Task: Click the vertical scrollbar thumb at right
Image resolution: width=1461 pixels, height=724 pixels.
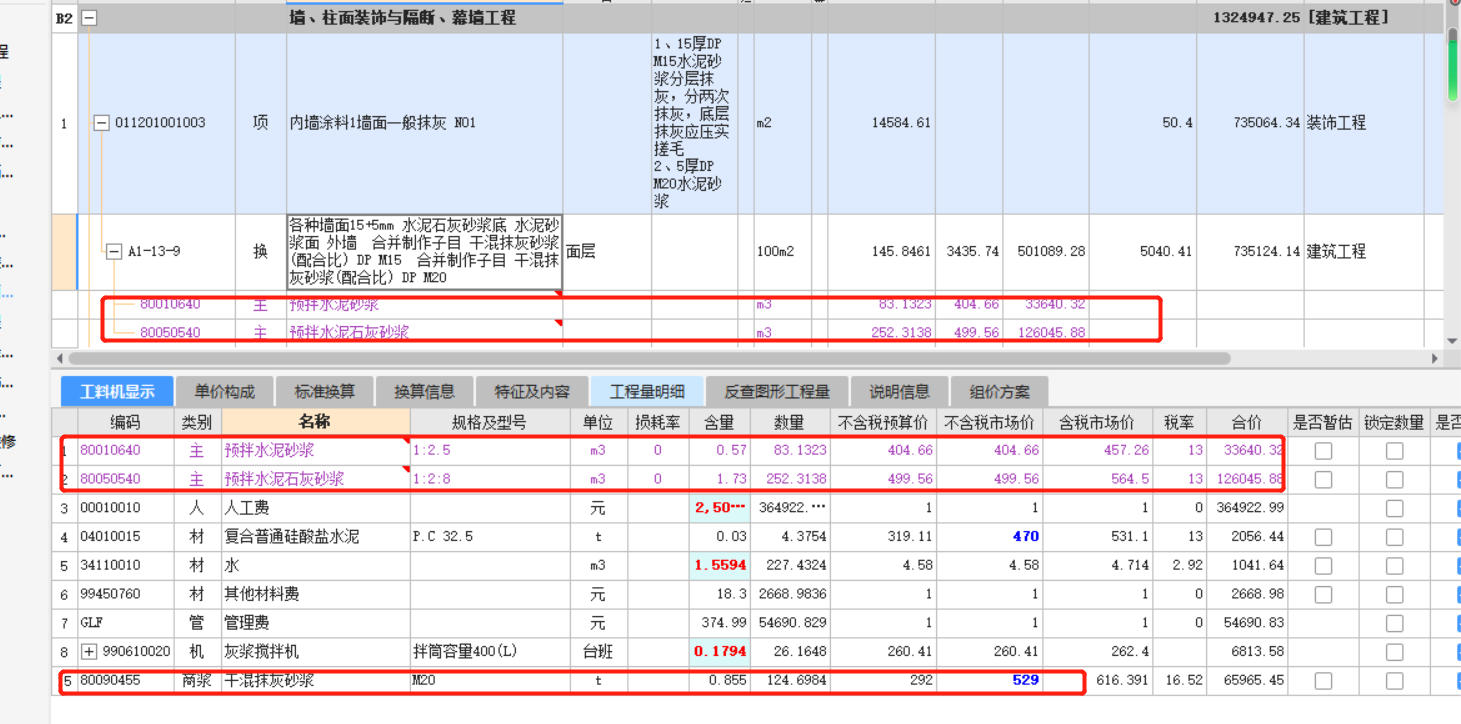Action: tap(1453, 64)
